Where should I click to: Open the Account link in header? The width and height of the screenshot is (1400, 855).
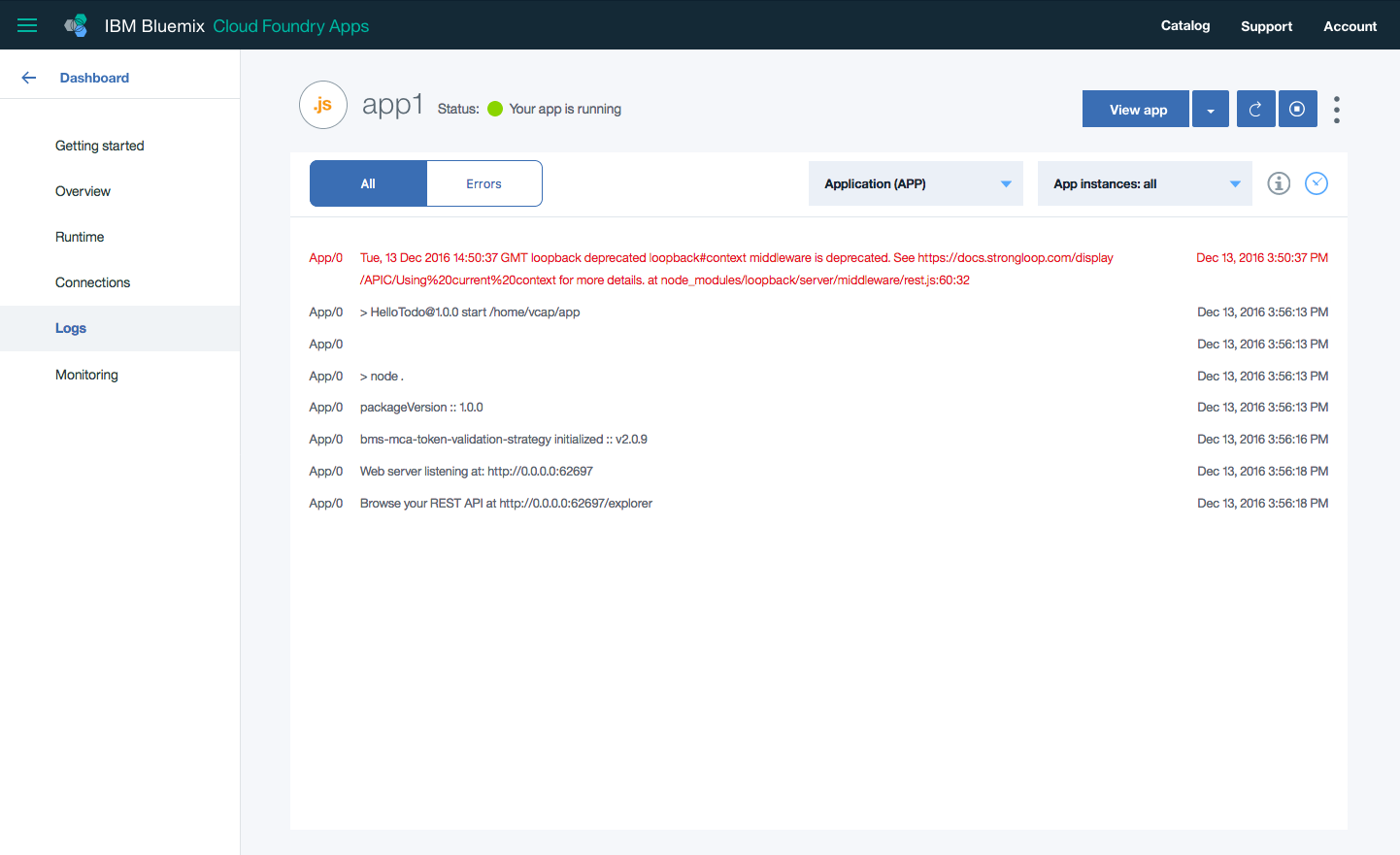[x=1350, y=26]
